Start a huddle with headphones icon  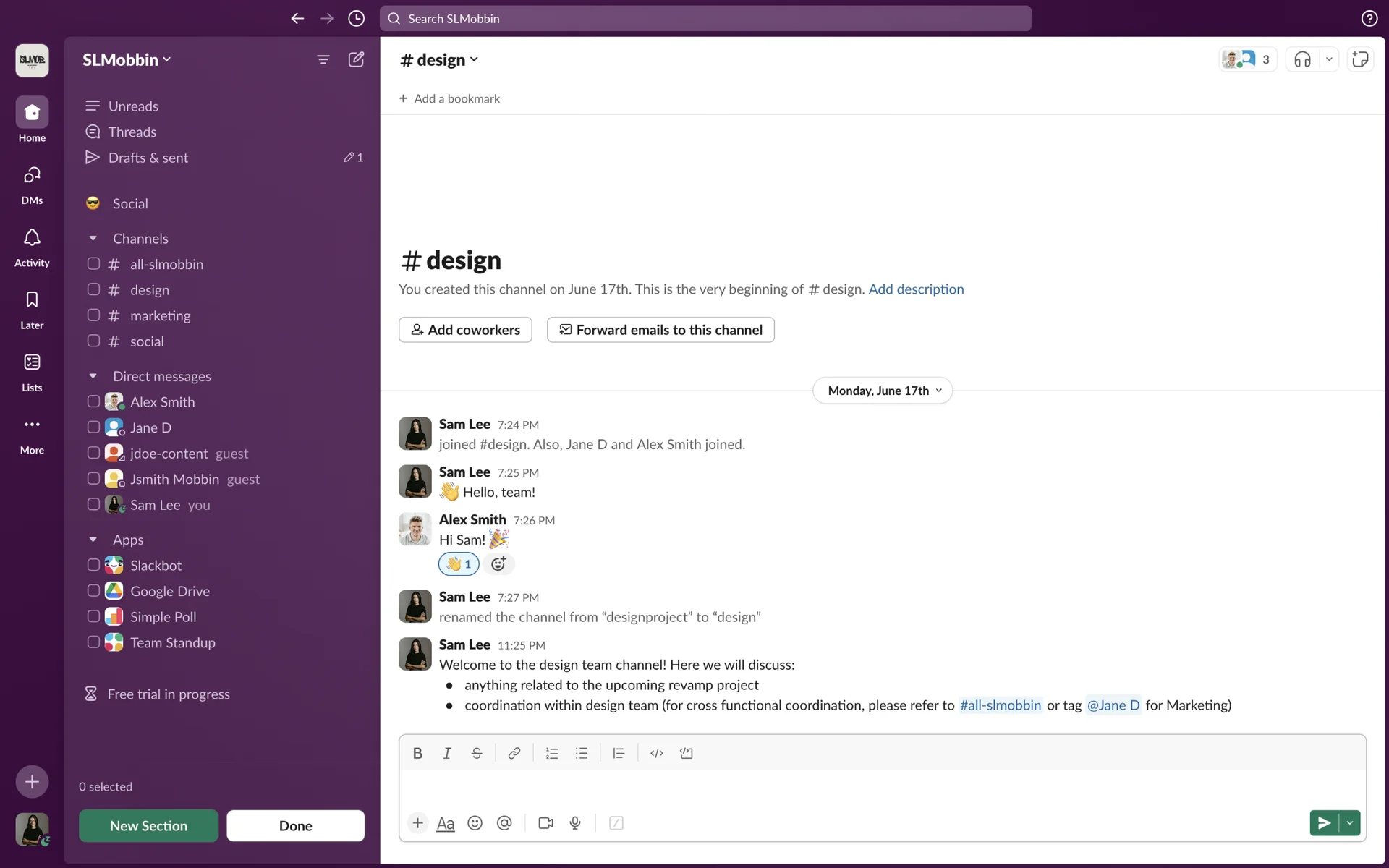coord(1302,59)
